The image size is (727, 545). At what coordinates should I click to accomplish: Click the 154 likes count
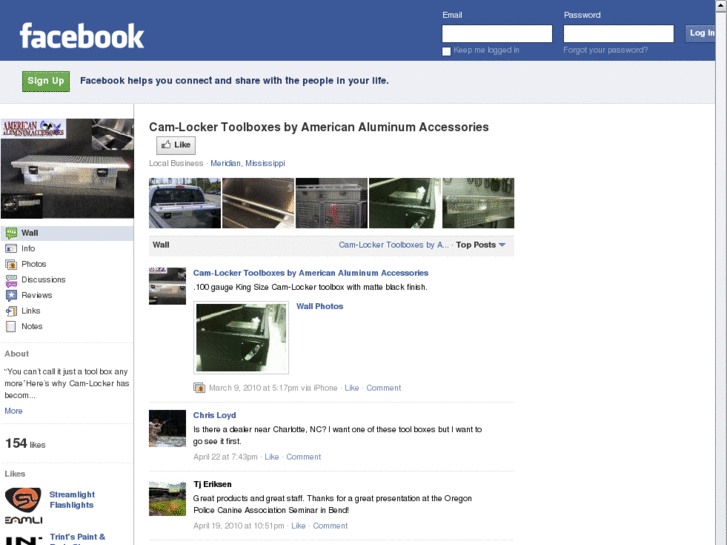point(25,443)
